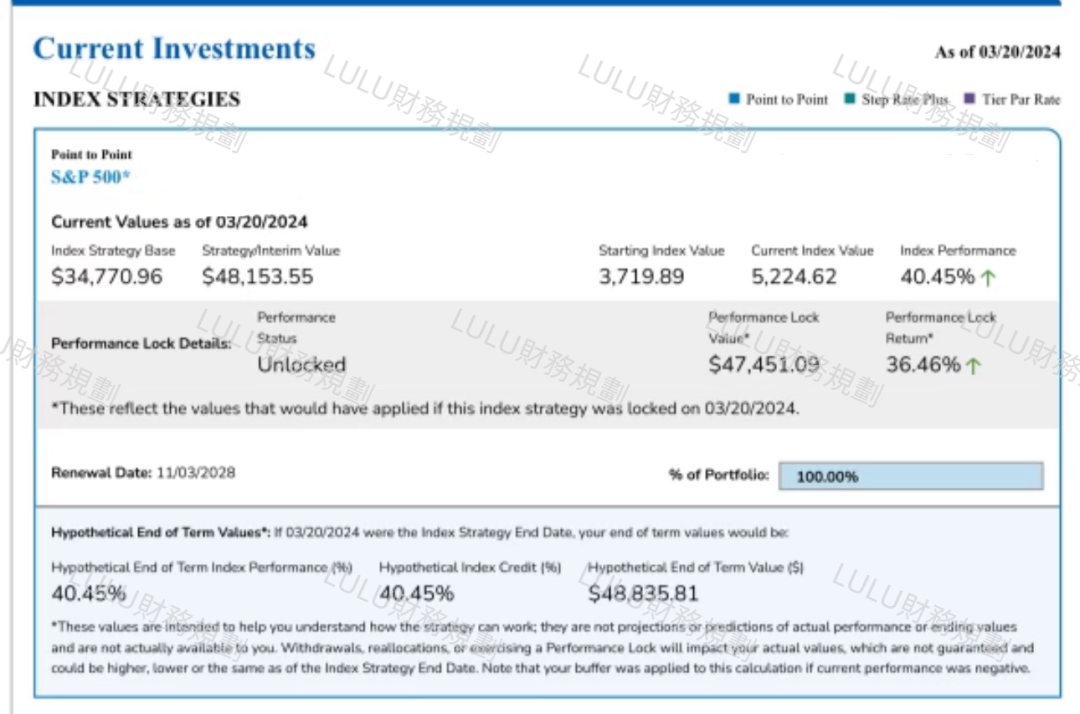Click the Current Values as of 03/20/2024 heading

(179, 222)
